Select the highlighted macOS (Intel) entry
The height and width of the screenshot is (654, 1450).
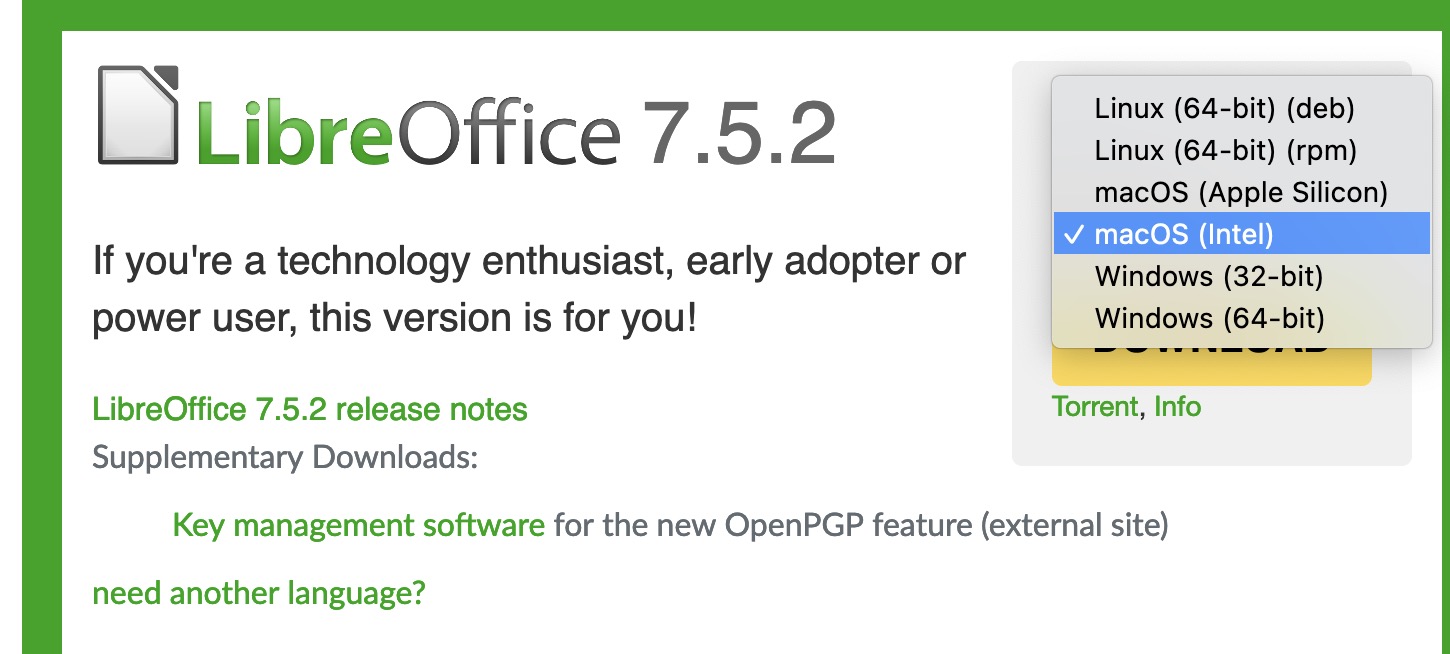pos(1184,234)
